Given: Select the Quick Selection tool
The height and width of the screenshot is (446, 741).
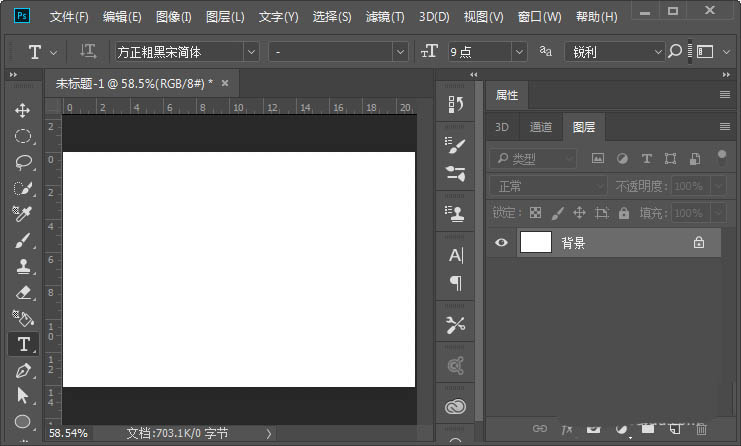Looking at the screenshot, I should (22, 189).
